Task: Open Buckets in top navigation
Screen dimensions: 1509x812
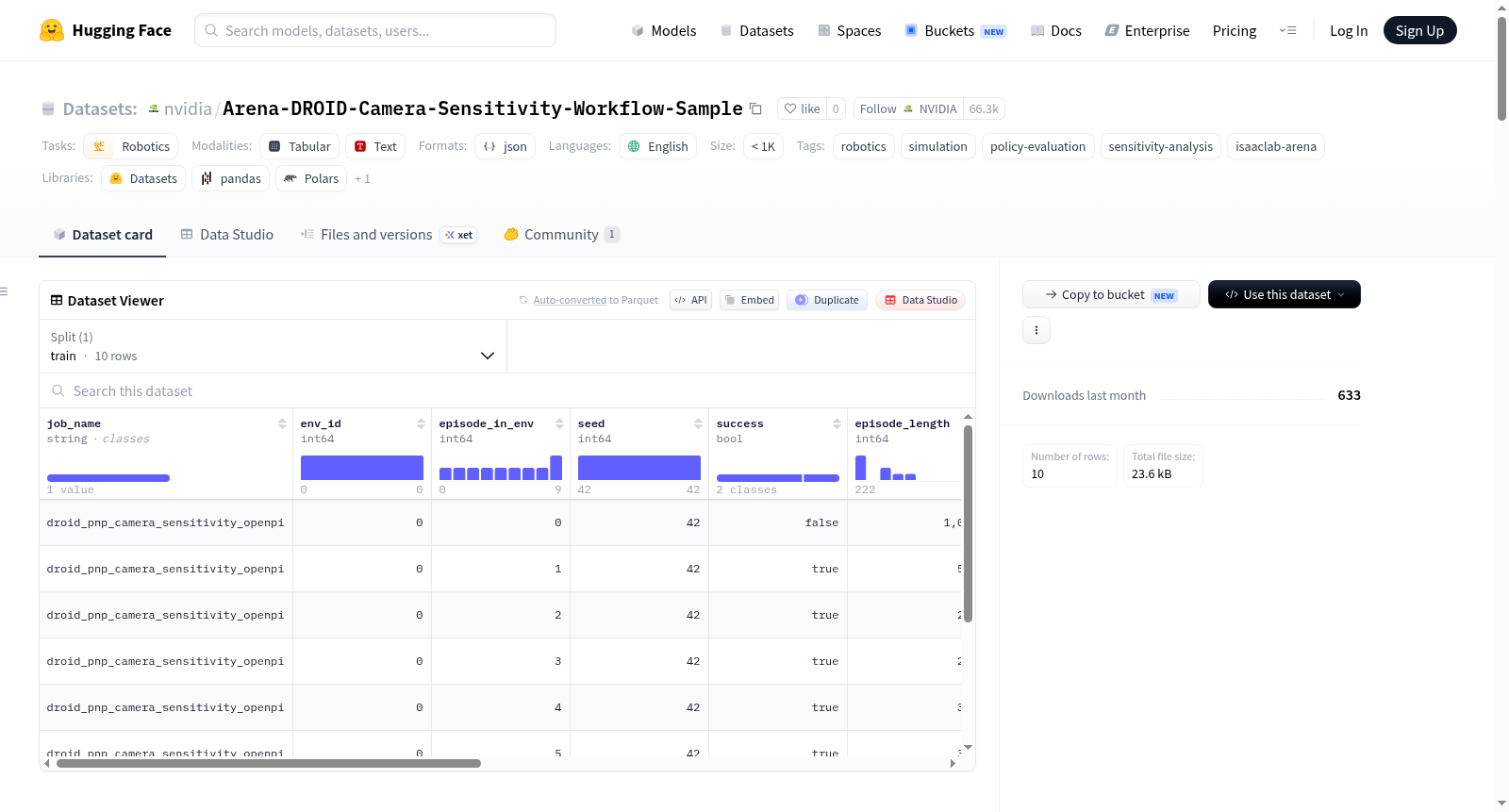Action: (955, 30)
